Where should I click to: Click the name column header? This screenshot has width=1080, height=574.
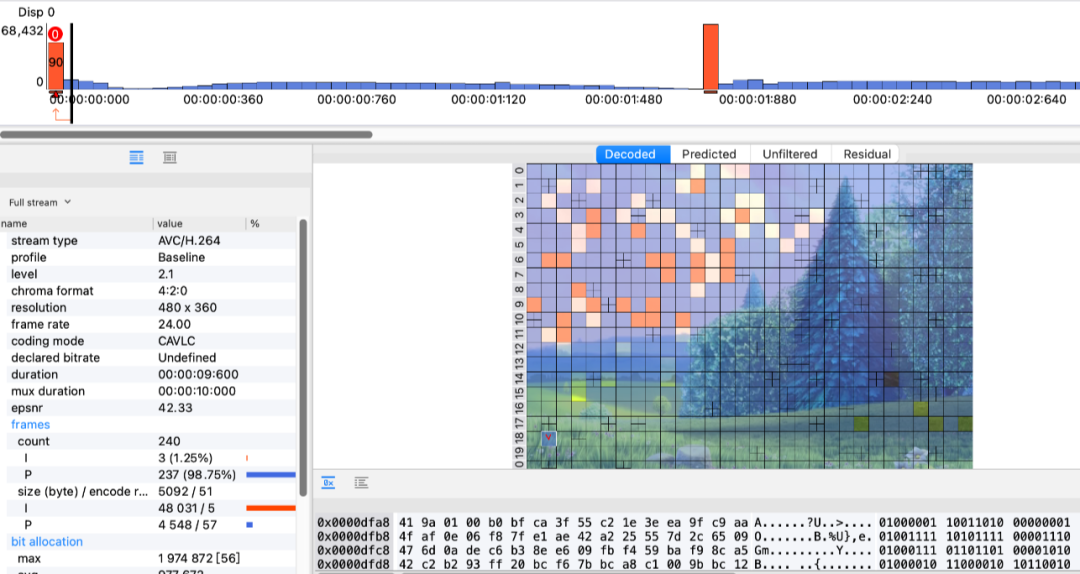(x=14, y=224)
